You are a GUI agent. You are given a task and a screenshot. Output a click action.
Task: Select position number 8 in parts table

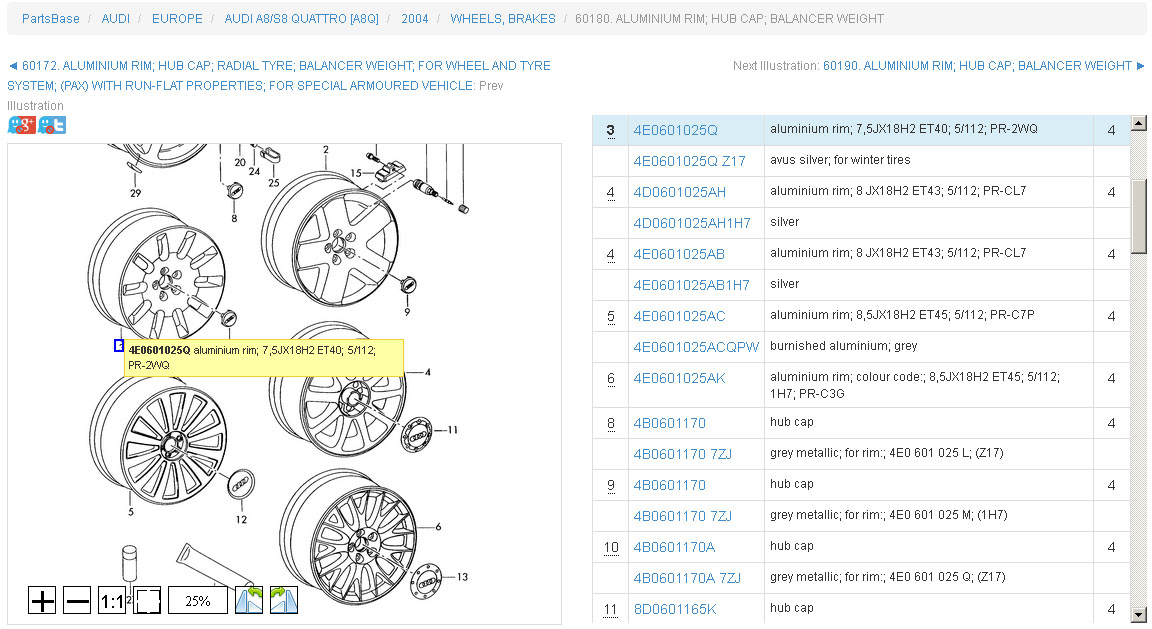[x=611, y=423]
